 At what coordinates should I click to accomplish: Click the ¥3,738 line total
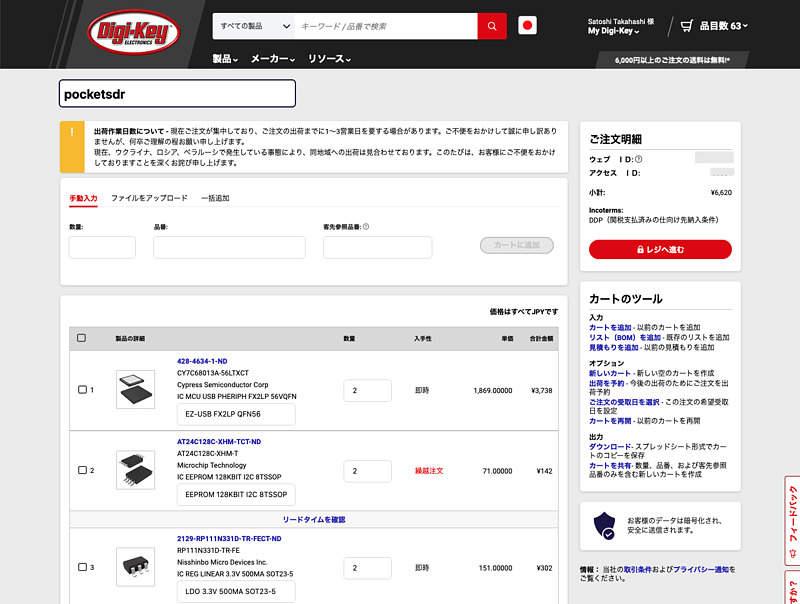click(541, 390)
